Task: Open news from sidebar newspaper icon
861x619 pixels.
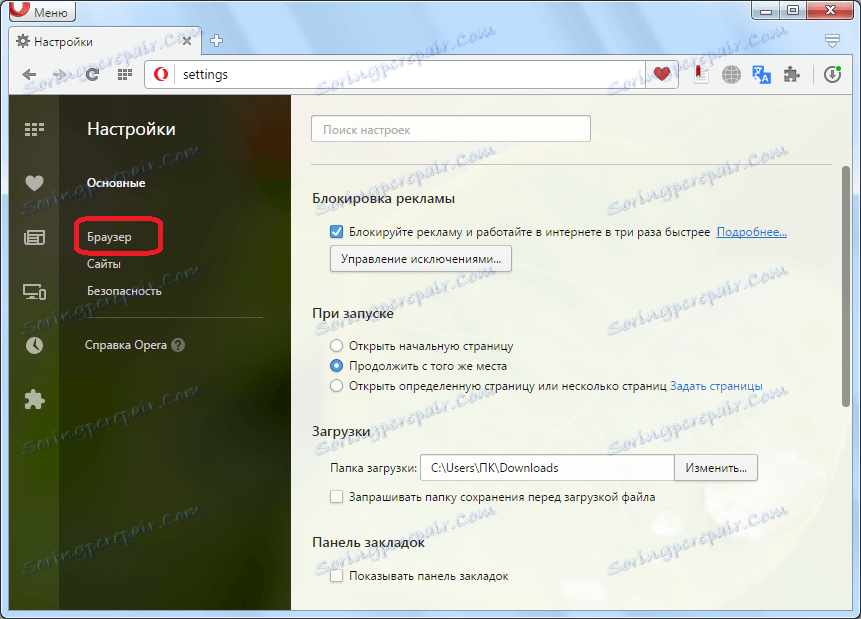Action: click(34, 237)
